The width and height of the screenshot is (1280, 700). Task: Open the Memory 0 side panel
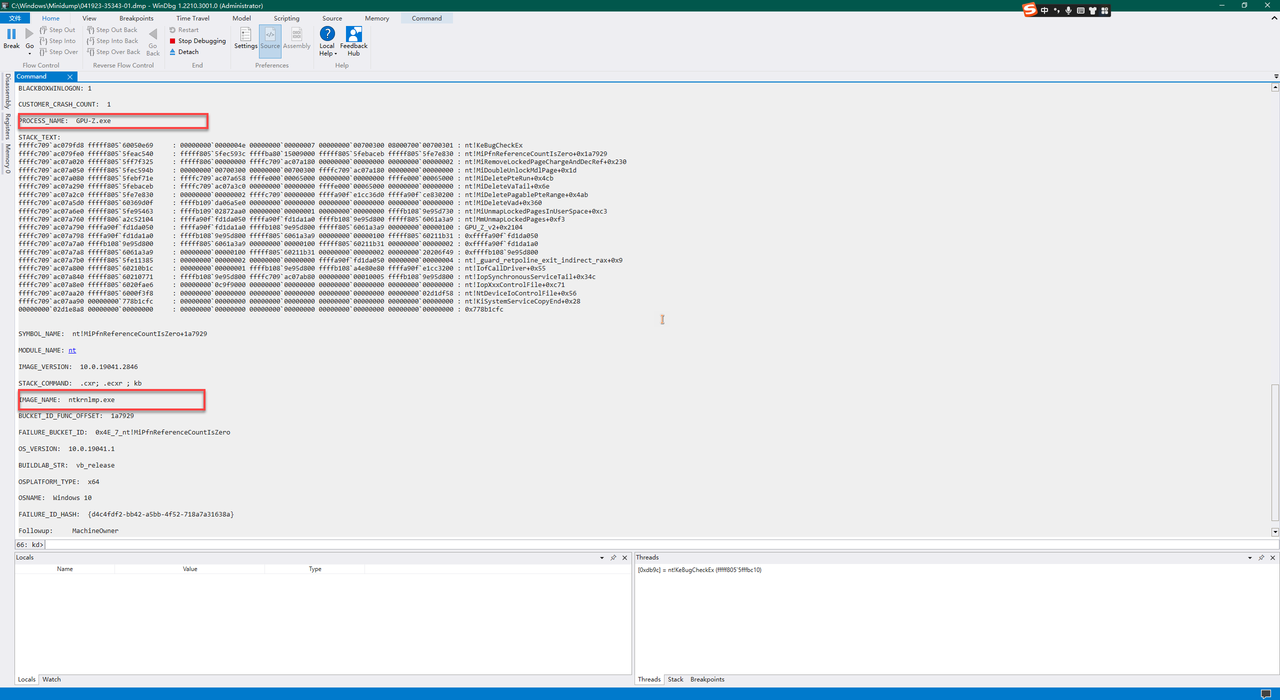[x=7, y=158]
